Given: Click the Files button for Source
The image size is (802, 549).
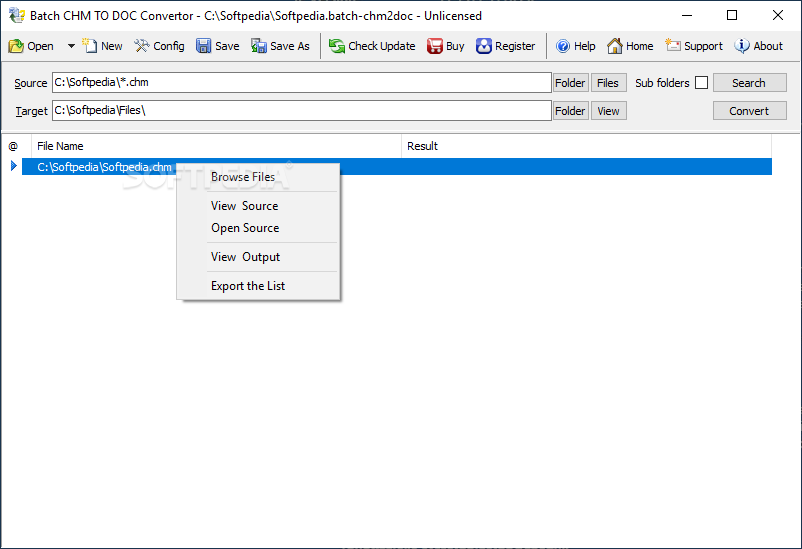Looking at the screenshot, I should 608,83.
